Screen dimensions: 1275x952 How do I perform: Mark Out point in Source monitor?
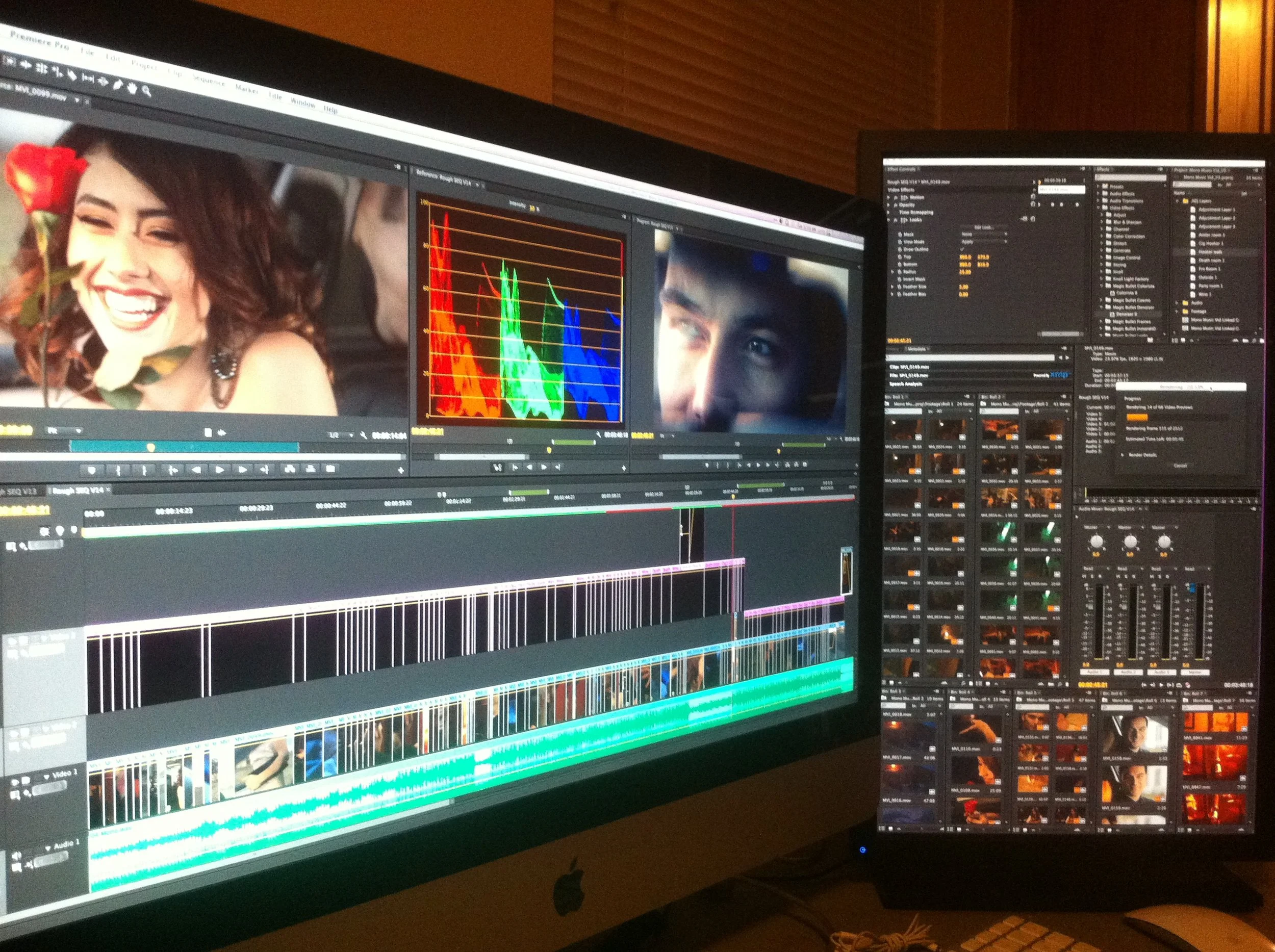point(144,471)
